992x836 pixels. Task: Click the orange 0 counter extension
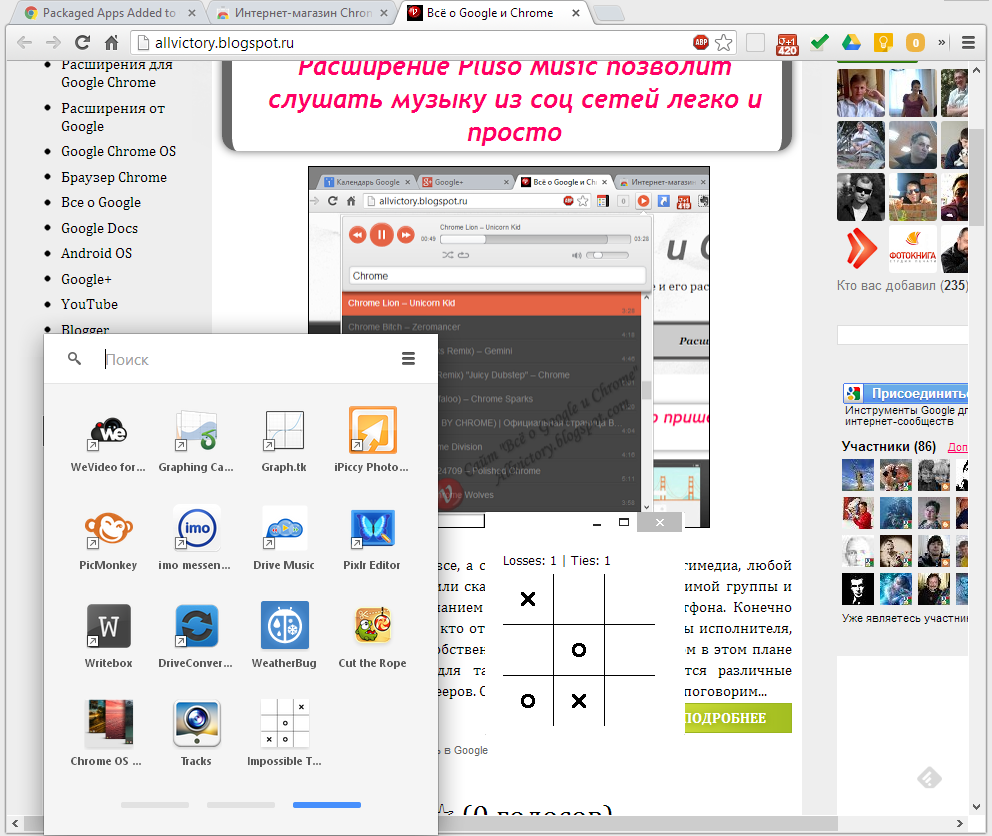pos(915,42)
